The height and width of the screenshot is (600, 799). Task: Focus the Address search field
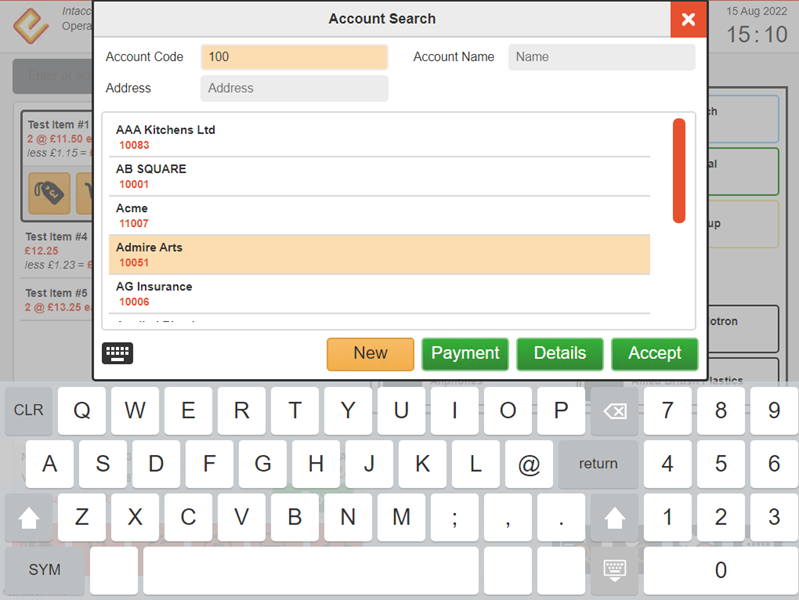[294, 88]
